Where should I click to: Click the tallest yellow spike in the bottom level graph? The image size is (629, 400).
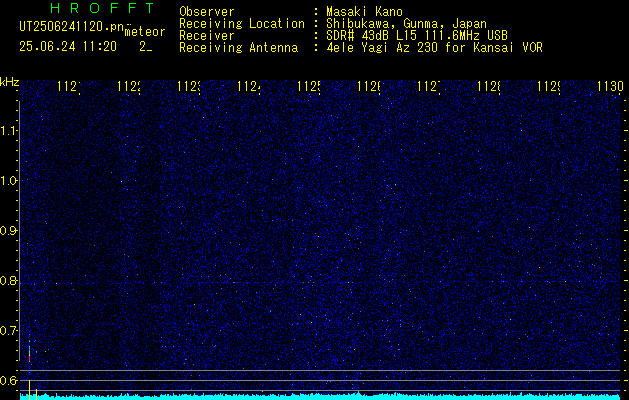coord(29,390)
